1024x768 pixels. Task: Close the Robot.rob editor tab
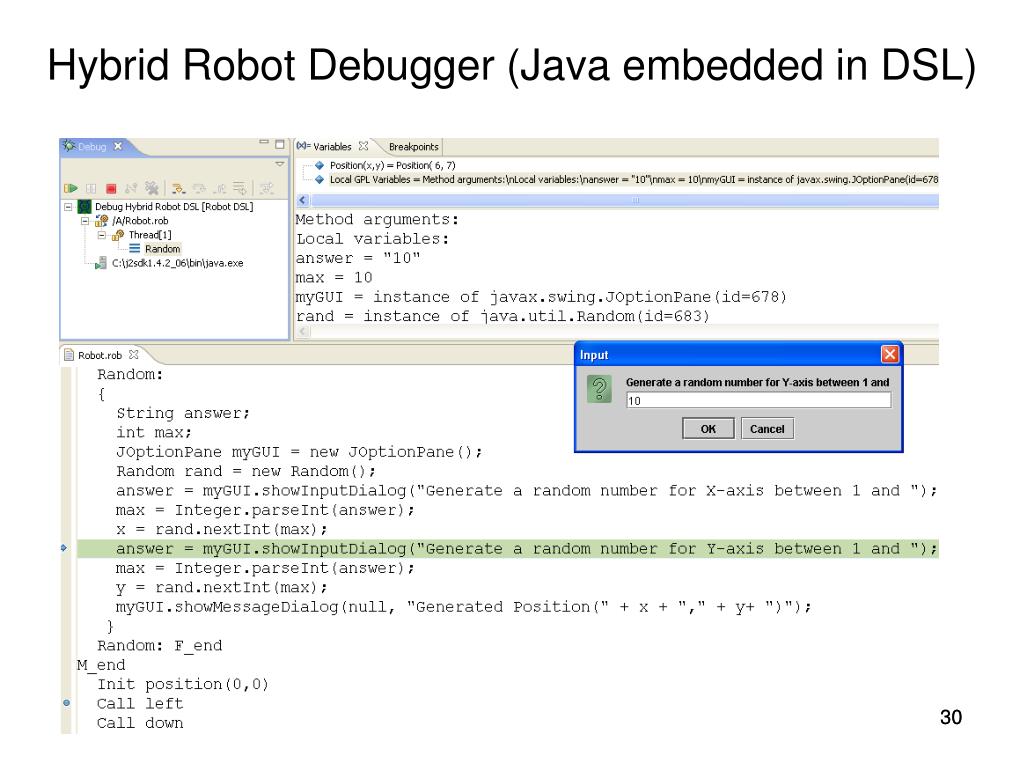point(134,355)
